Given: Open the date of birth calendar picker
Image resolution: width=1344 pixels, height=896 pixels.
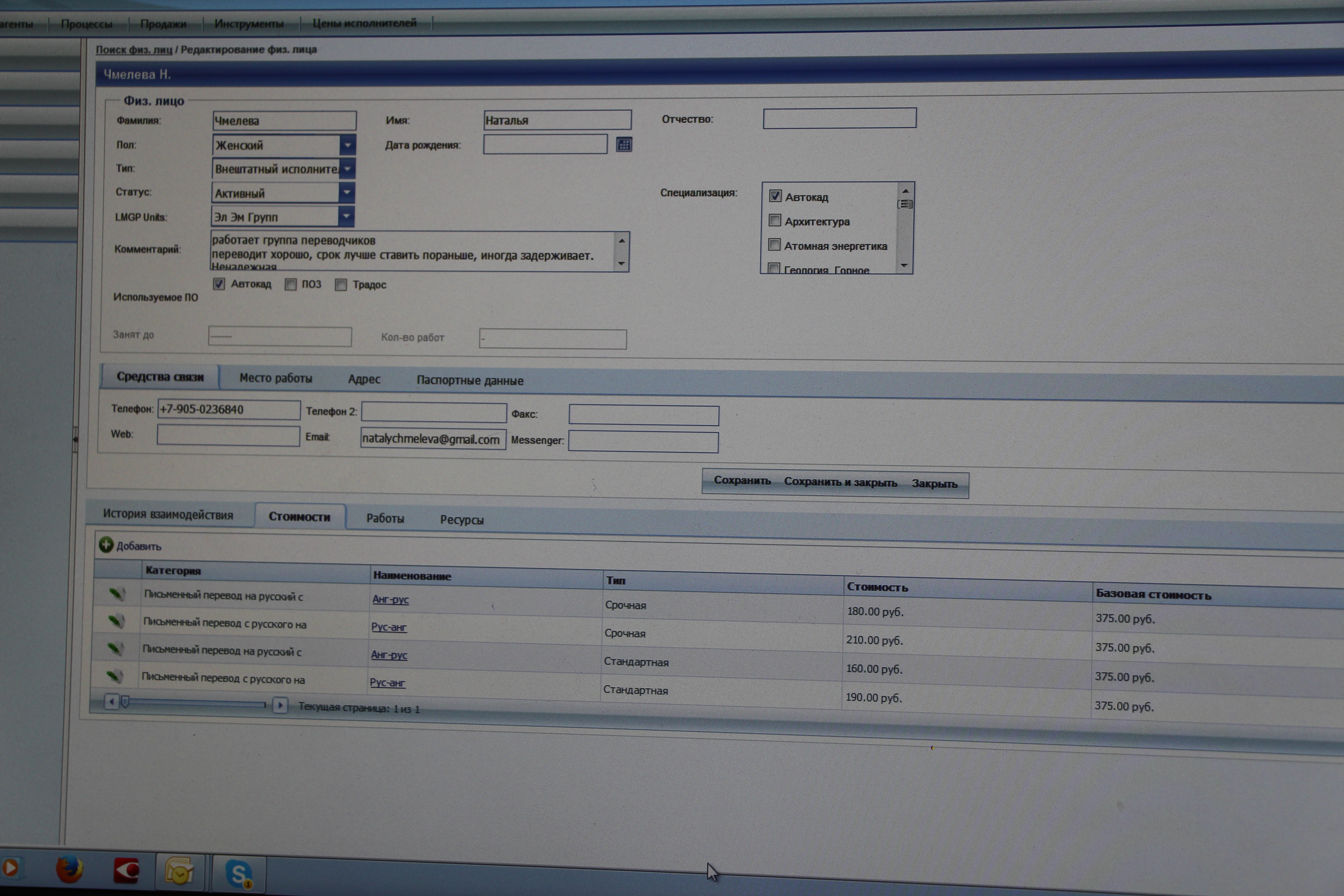Looking at the screenshot, I should 624,145.
